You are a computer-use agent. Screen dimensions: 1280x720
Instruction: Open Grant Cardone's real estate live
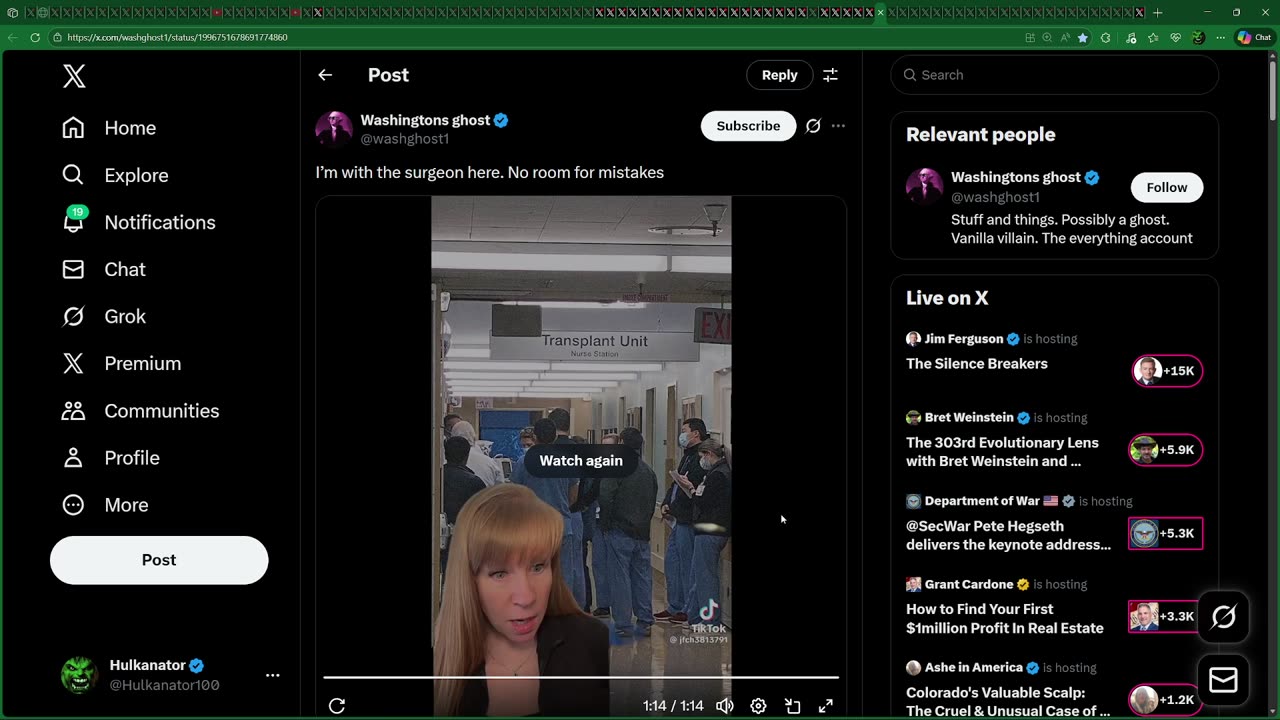[x=1005, y=618]
